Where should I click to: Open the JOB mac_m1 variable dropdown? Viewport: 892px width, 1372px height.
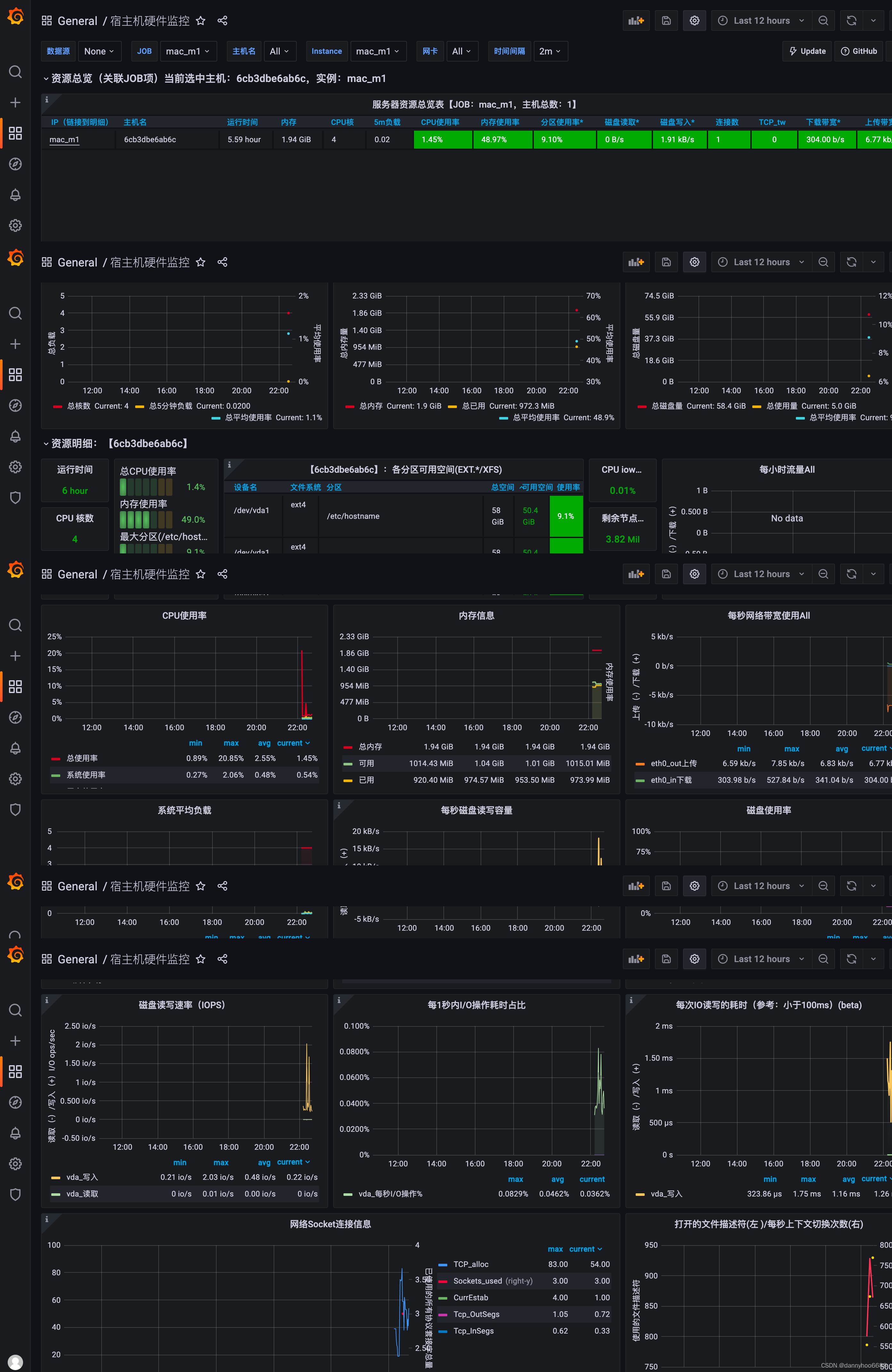point(188,51)
